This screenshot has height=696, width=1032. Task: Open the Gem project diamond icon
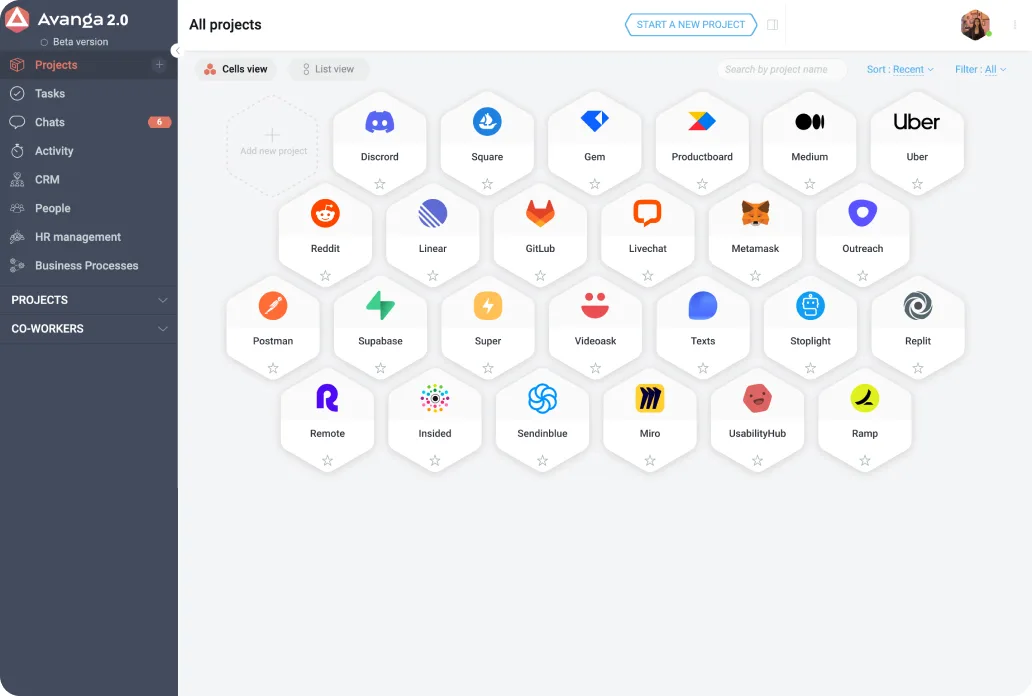click(x=594, y=121)
